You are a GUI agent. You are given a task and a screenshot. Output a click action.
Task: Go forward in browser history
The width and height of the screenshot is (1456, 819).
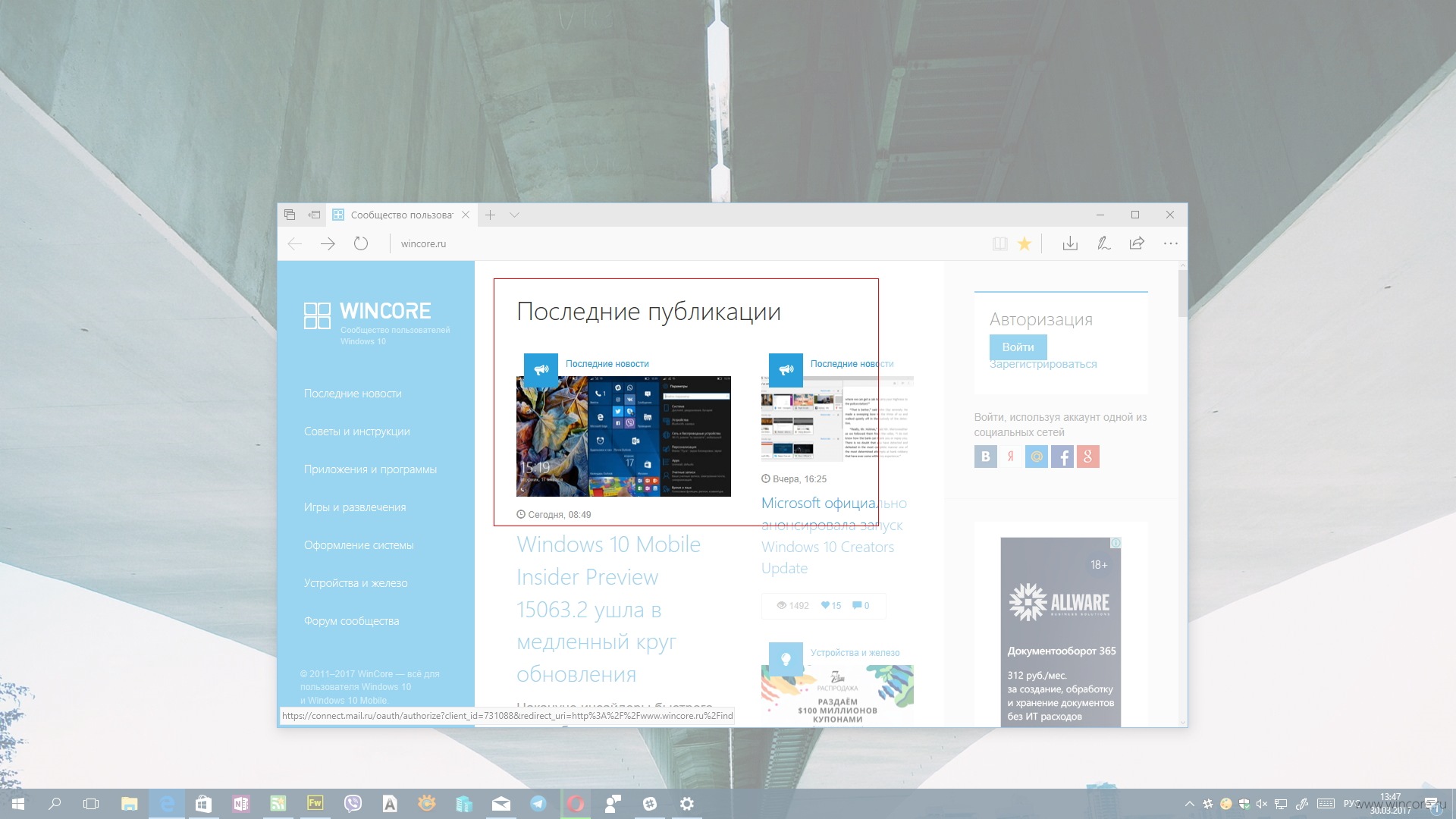point(328,243)
